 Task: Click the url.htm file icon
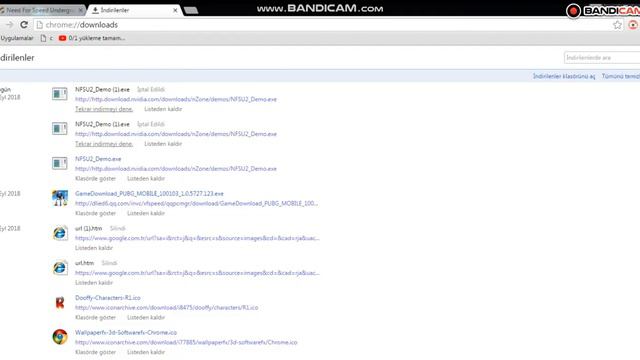[60, 268]
